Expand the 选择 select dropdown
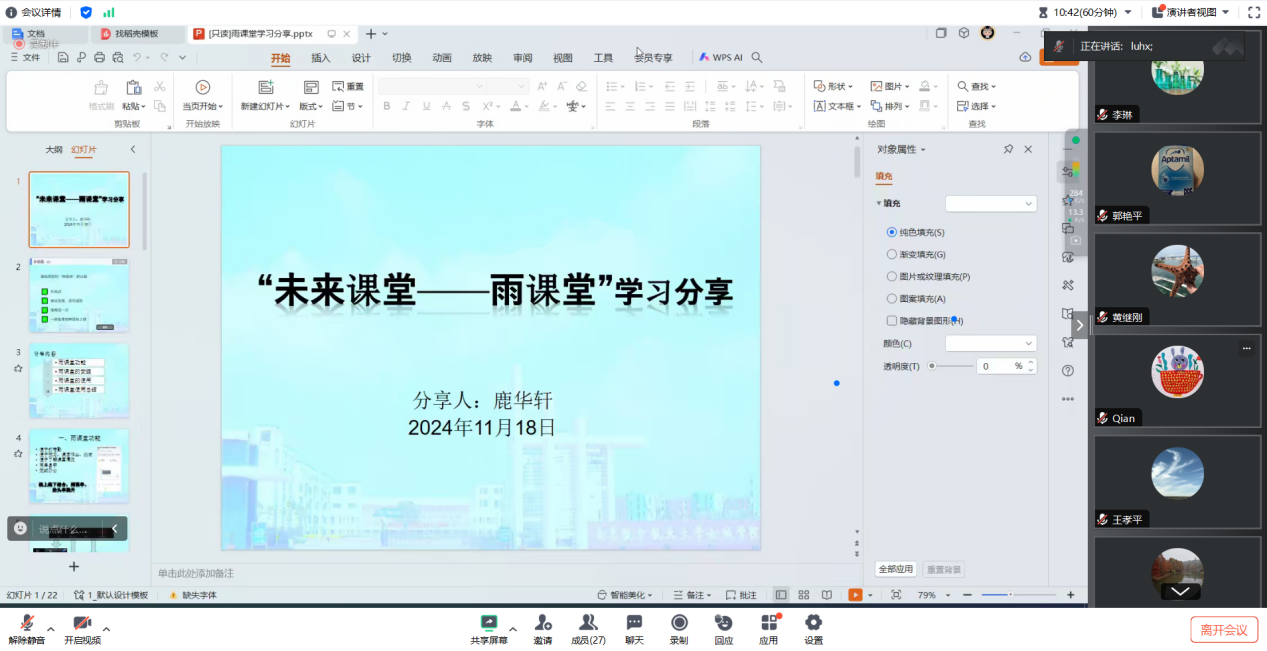This screenshot has height=651, width=1267. coord(977,106)
